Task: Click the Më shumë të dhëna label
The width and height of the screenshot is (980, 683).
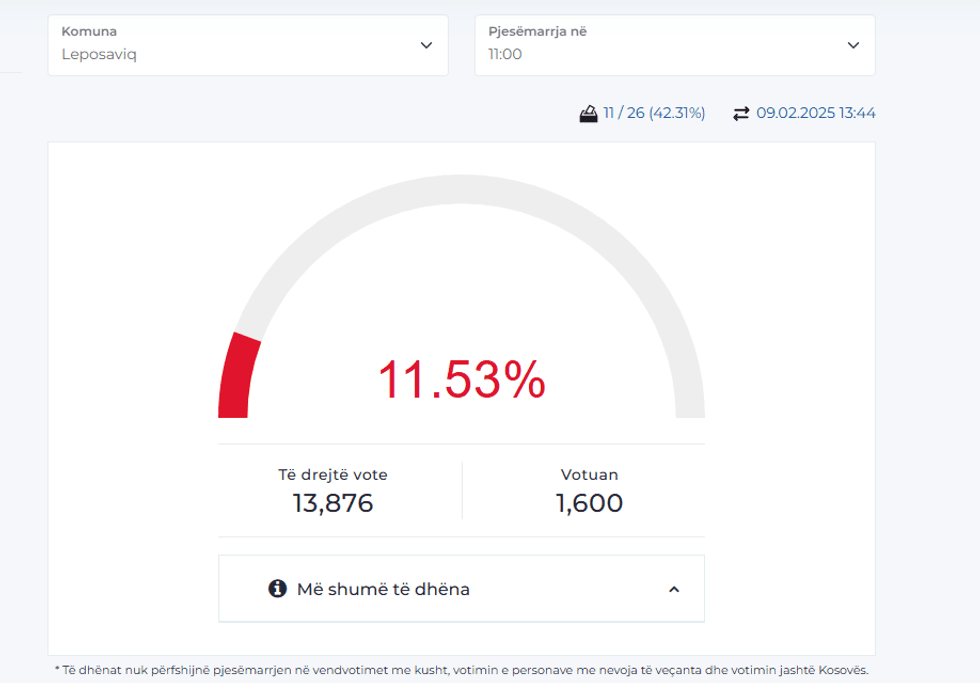Action: (383, 589)
